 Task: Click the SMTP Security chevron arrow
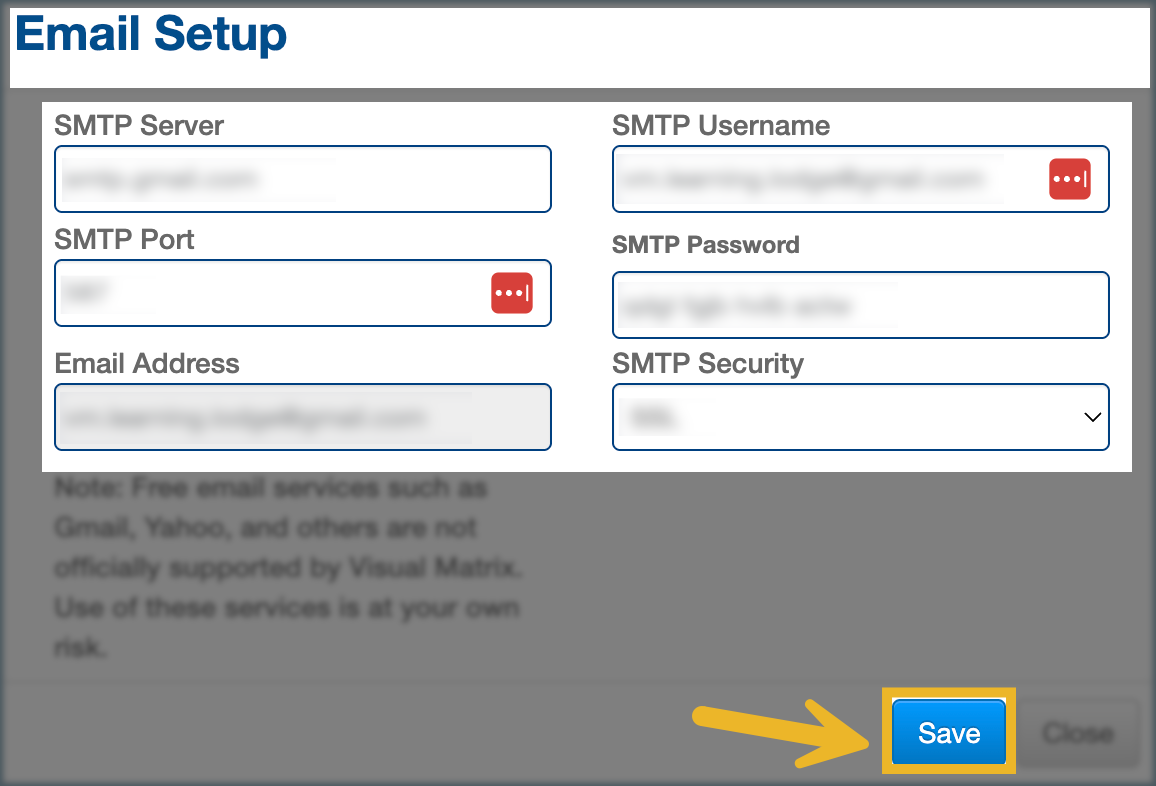tap(1092, 417)
